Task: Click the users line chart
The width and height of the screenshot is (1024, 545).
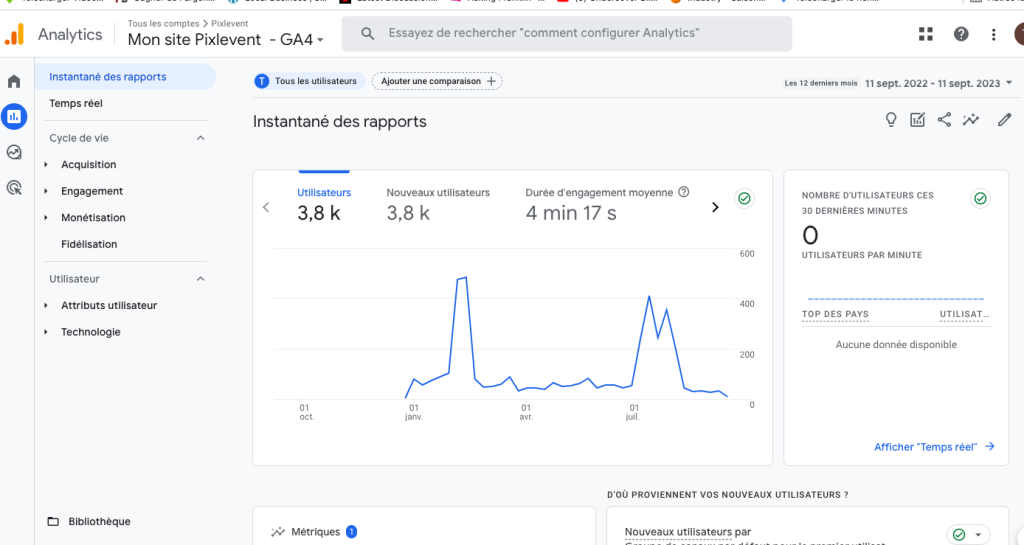Action: [x=502, y=326]
